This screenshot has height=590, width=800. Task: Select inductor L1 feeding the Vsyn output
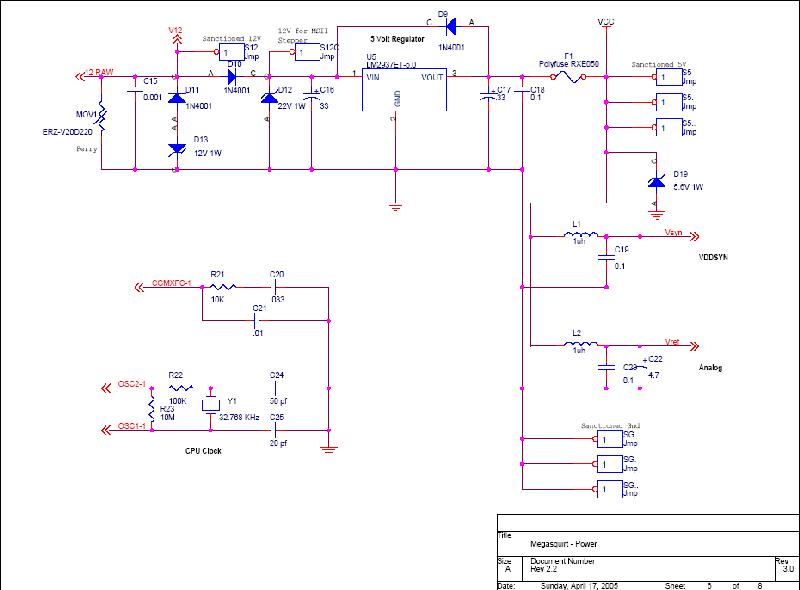(578, 236)
